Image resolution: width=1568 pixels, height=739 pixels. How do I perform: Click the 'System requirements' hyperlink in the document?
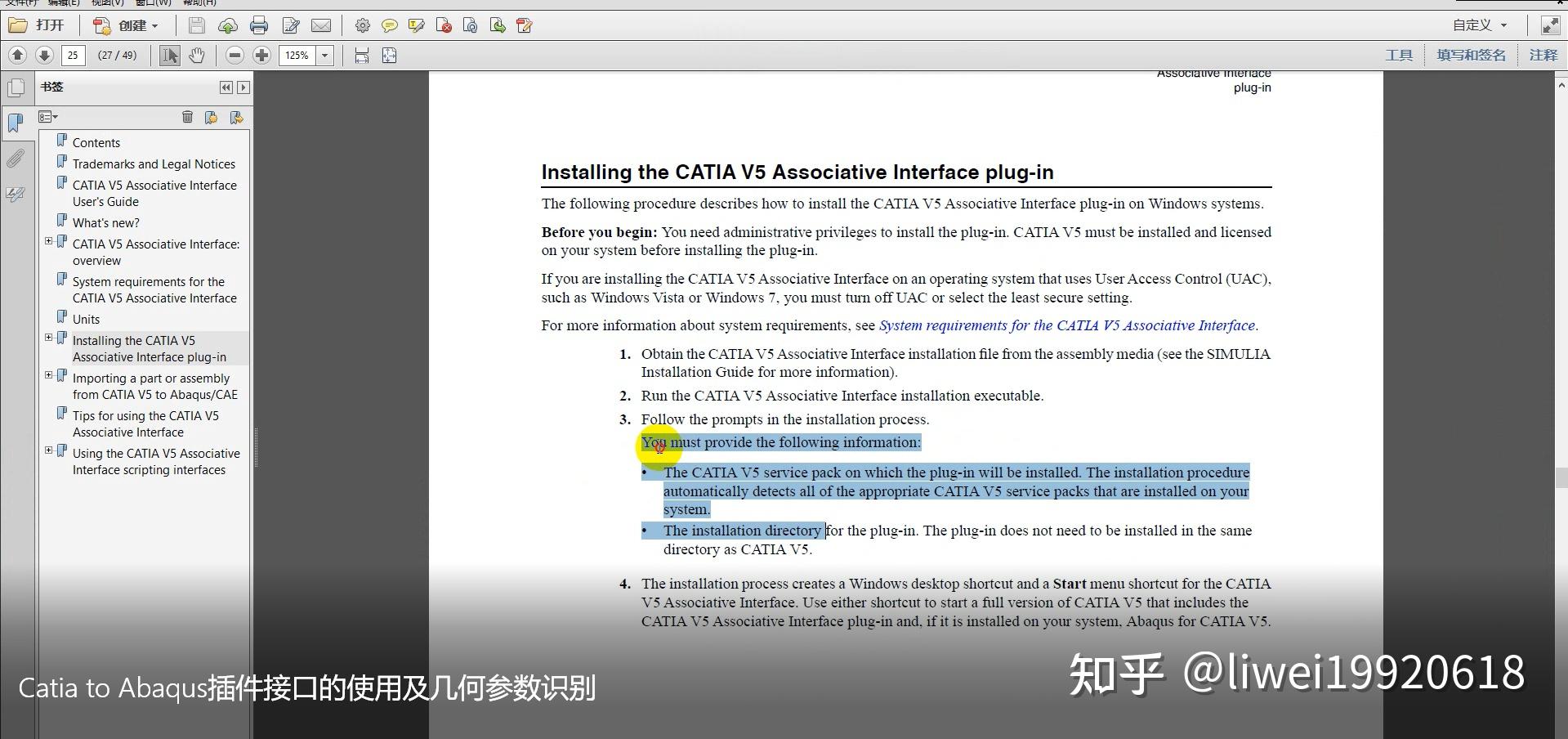[x=1067, y=325]
